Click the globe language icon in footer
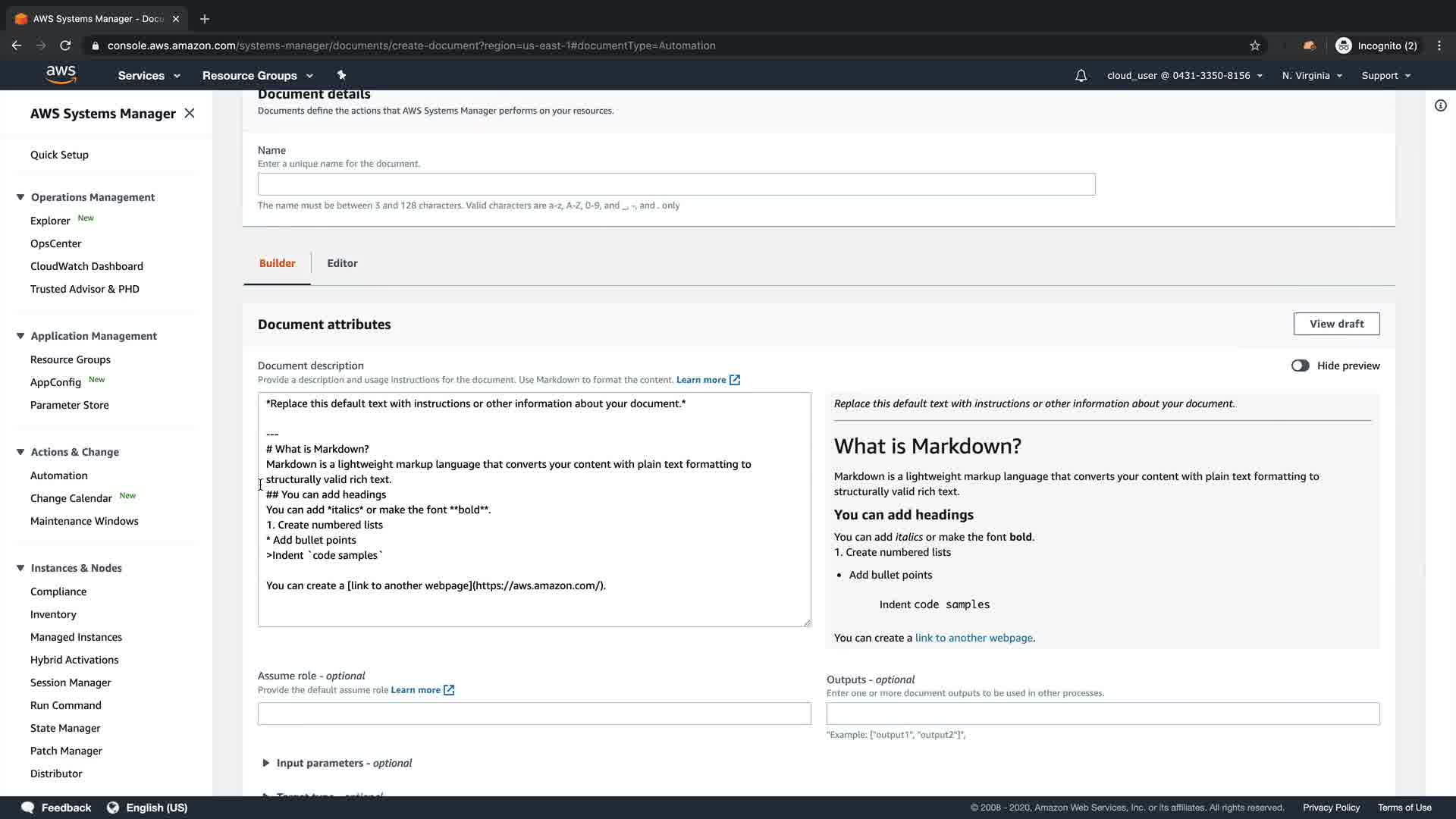 pyautogui.click(x=113, y=807)
